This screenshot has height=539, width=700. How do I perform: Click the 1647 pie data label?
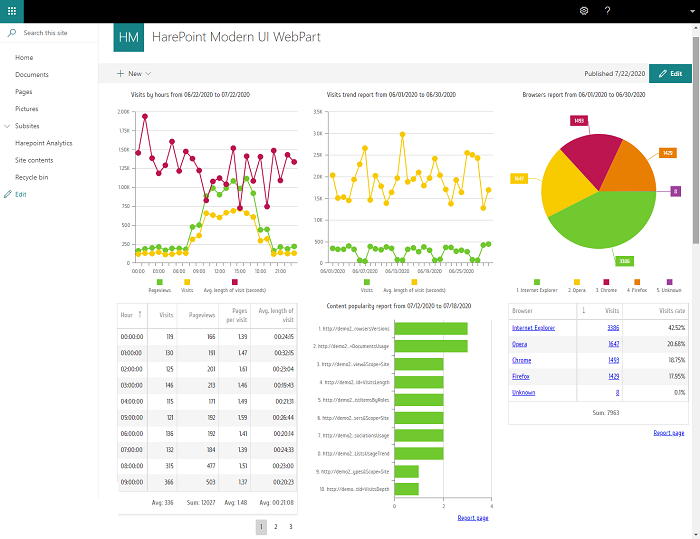point(519,179)
